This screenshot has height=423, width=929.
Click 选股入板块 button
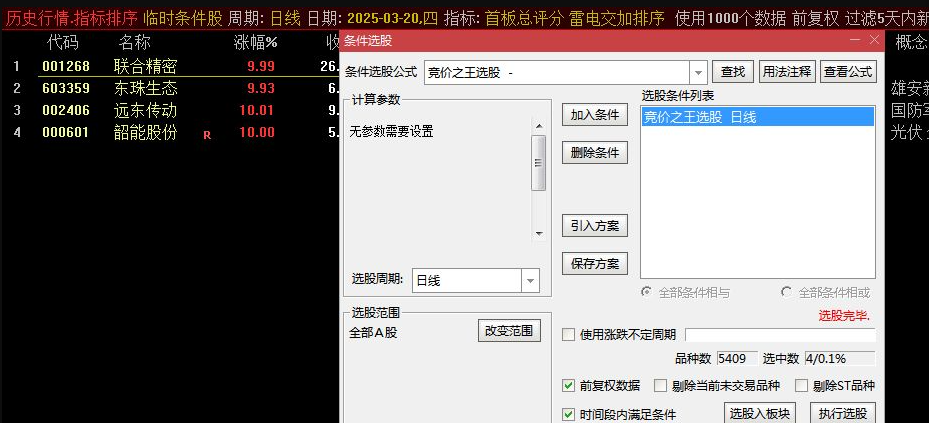[x=760, y=414]
